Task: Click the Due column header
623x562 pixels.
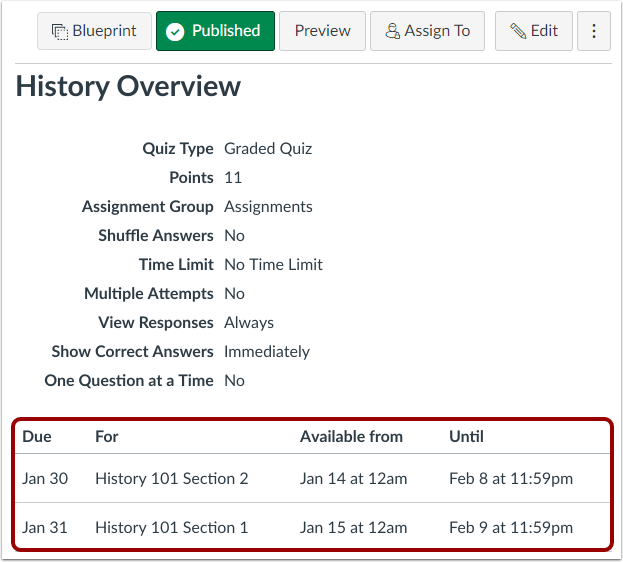Action: coord(37,436)
